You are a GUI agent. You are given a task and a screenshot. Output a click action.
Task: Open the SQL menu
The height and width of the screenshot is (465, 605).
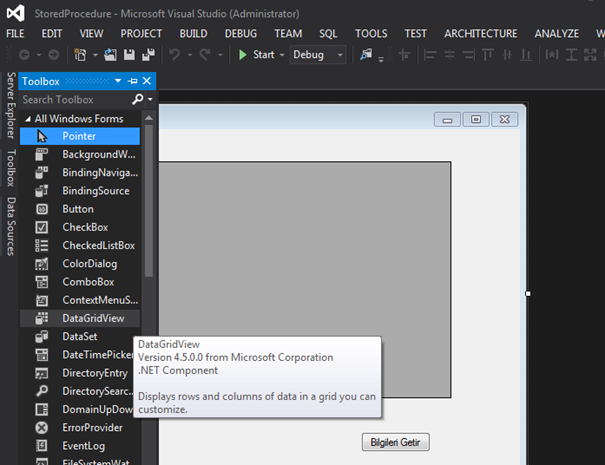point(328,34)
